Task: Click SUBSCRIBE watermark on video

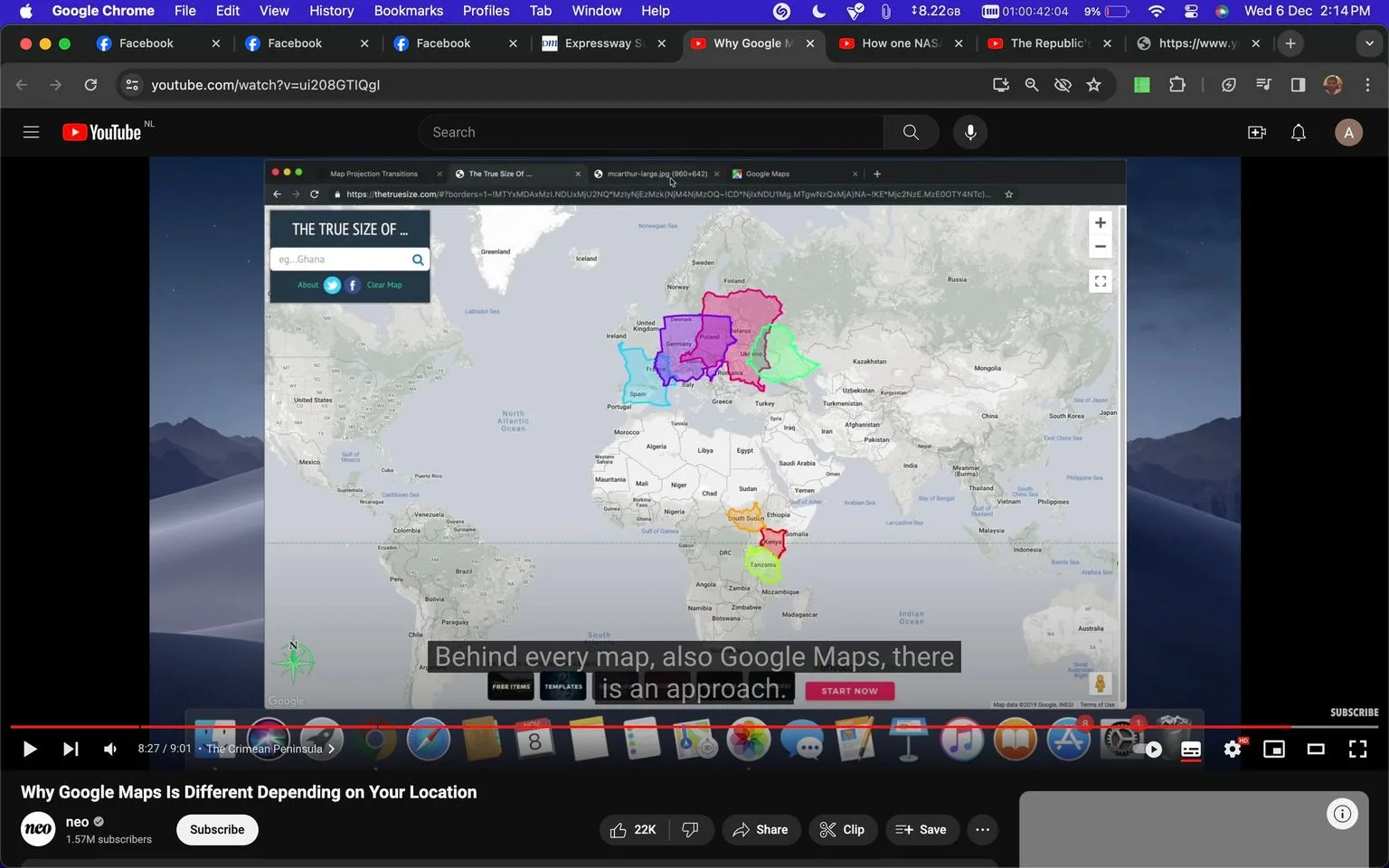Action: 1354,712
